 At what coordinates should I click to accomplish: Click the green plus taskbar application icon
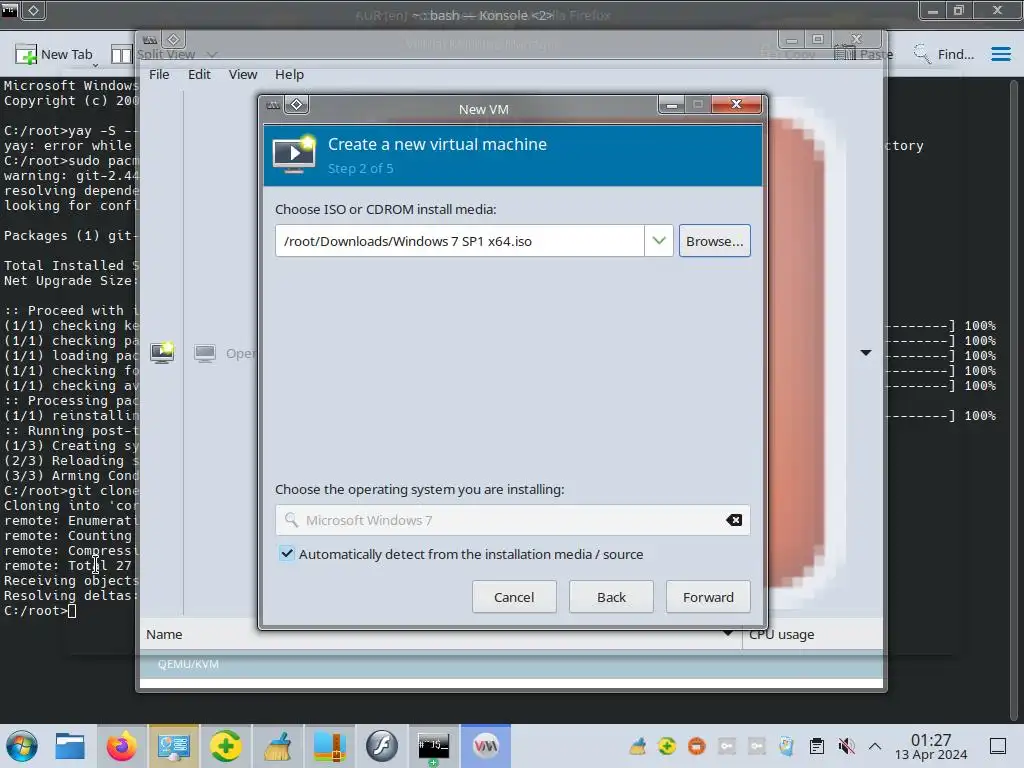[x=225, y=746]
